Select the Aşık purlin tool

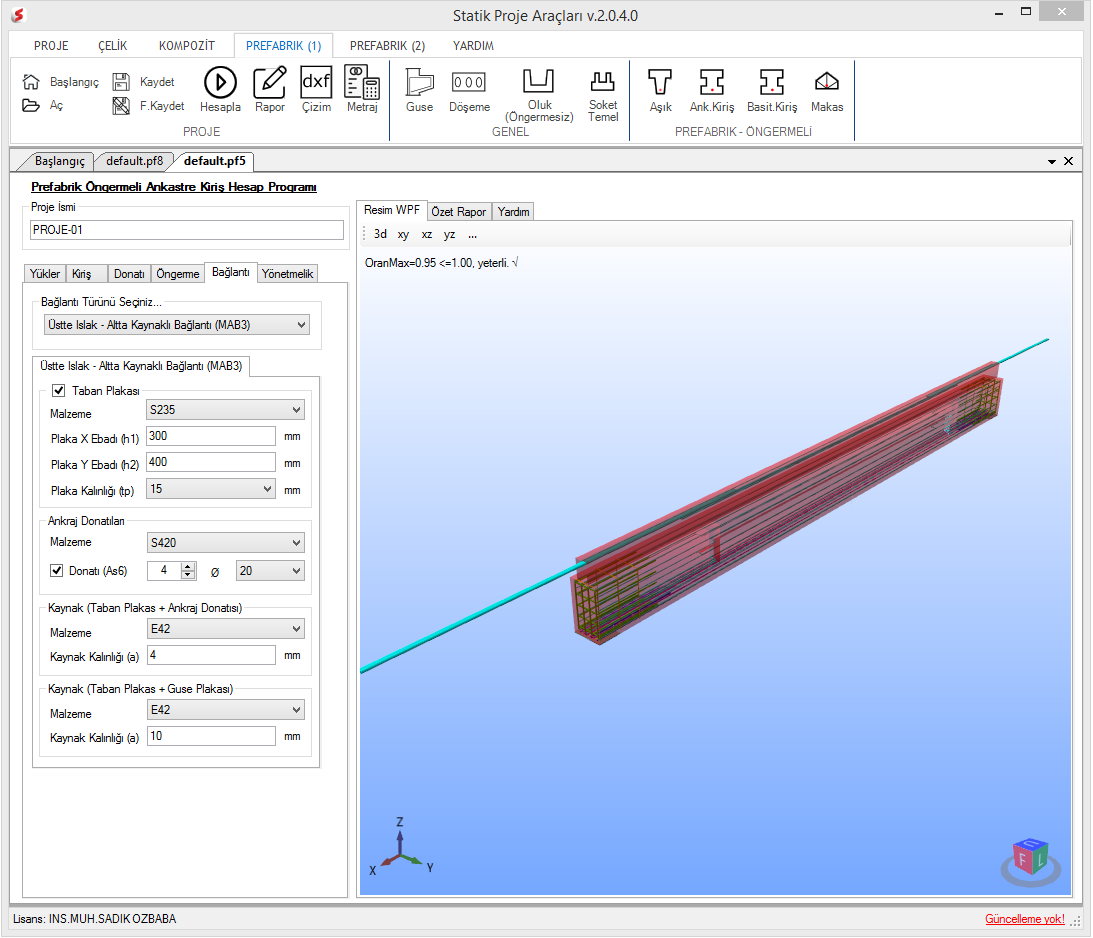click(660, 82)
